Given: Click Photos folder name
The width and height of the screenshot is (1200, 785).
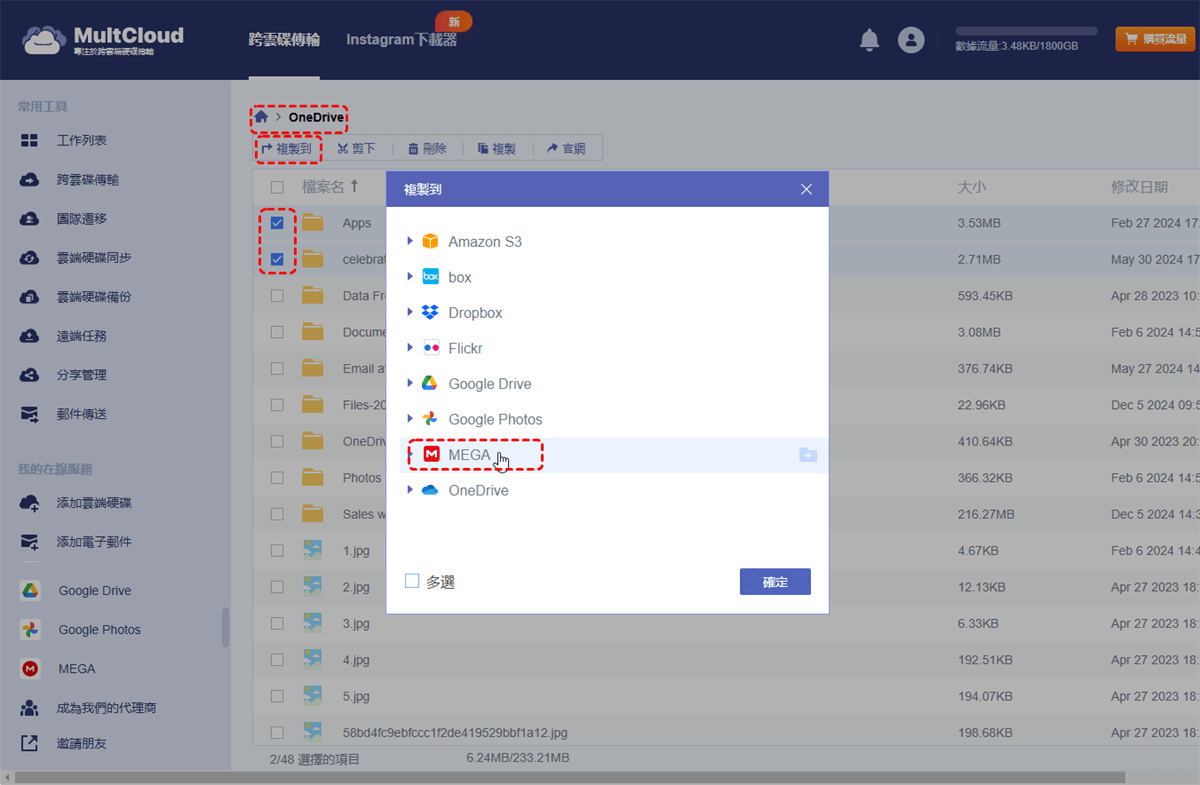Looking at the screenshot, I should tap(362, 478).
